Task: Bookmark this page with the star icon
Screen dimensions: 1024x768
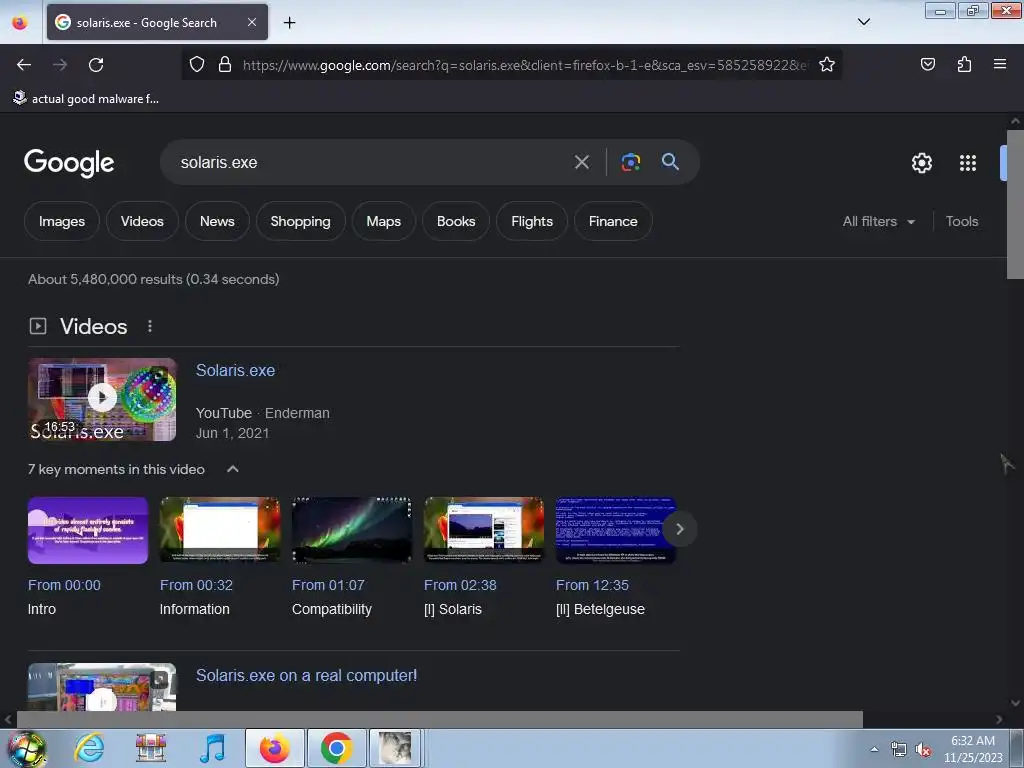Action: pos(827,64)
